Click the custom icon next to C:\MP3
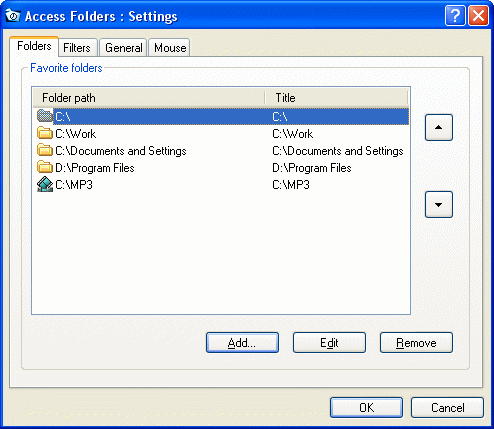The image size is (494, 429). point(45,185)
